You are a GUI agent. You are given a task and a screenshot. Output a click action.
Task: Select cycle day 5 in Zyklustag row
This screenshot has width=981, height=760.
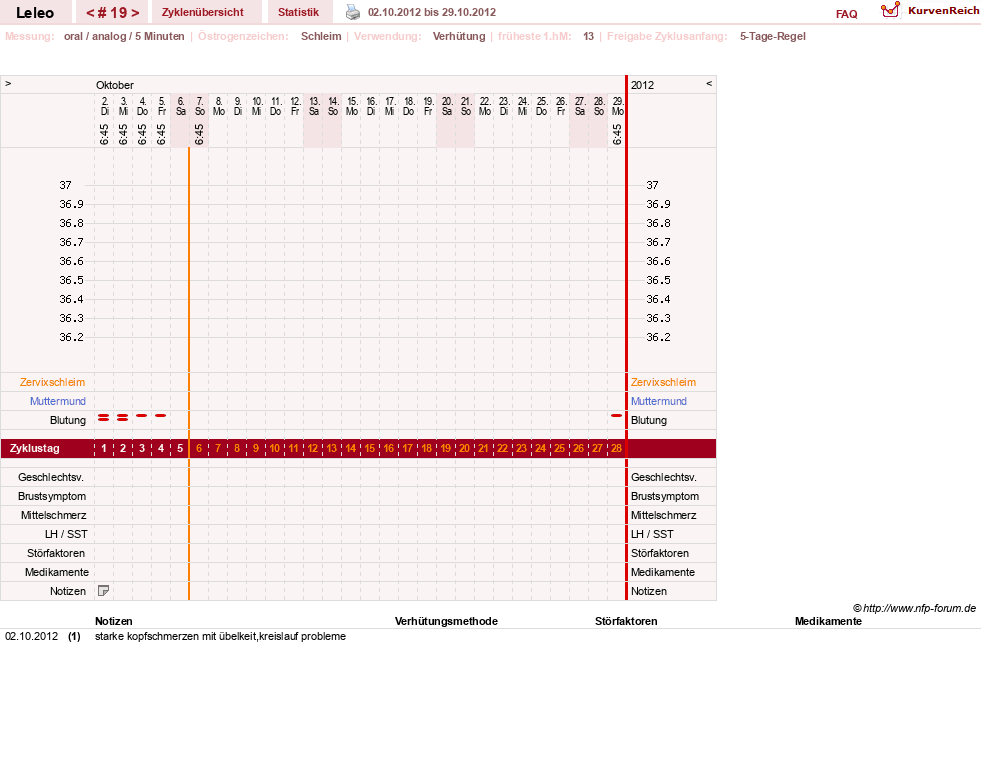(180, 448)
